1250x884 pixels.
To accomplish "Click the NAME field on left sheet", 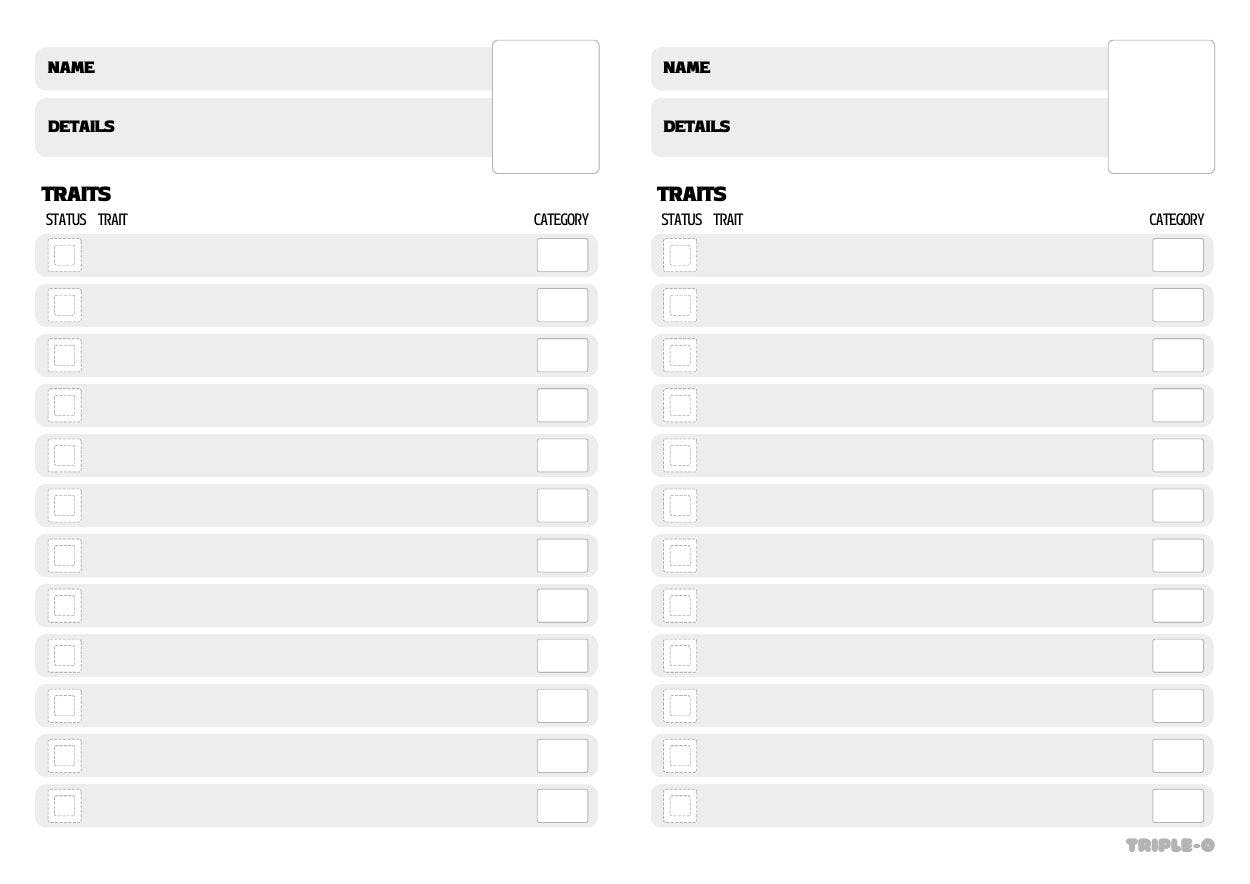I will [x=280, y=68].
